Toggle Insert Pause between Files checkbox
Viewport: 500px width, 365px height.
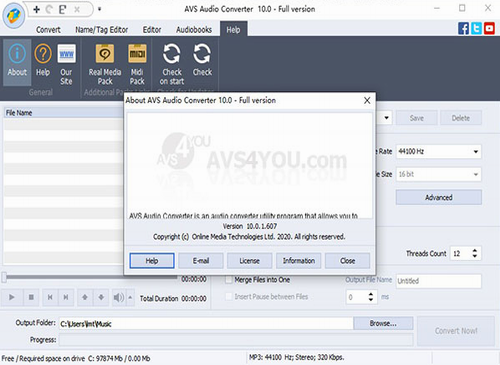[229, 296]
